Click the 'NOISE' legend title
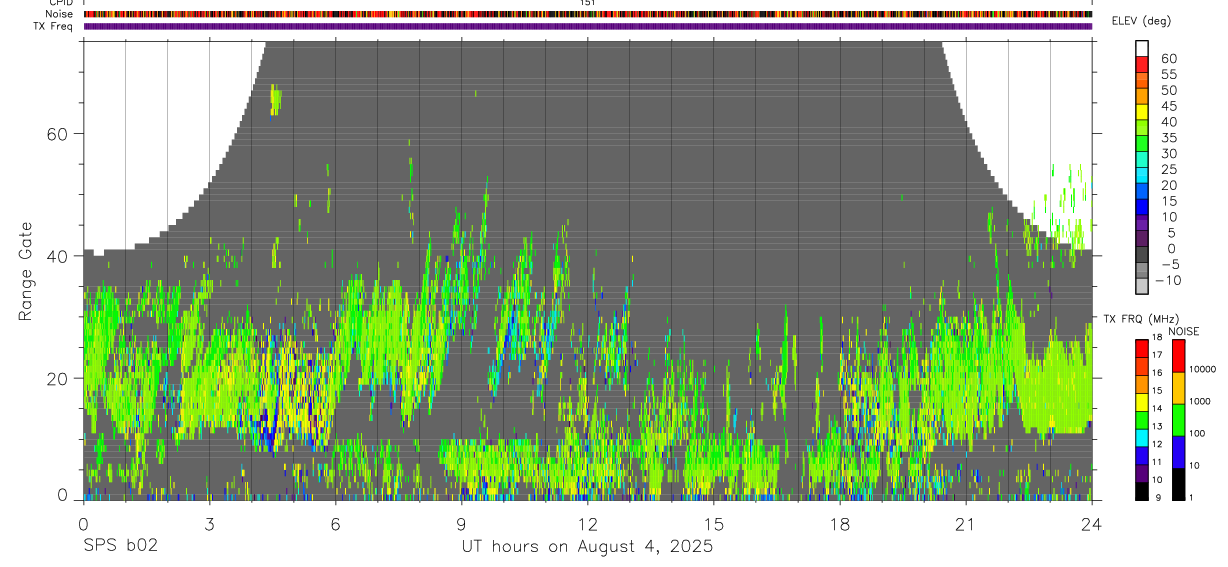 pos(1186,331)
